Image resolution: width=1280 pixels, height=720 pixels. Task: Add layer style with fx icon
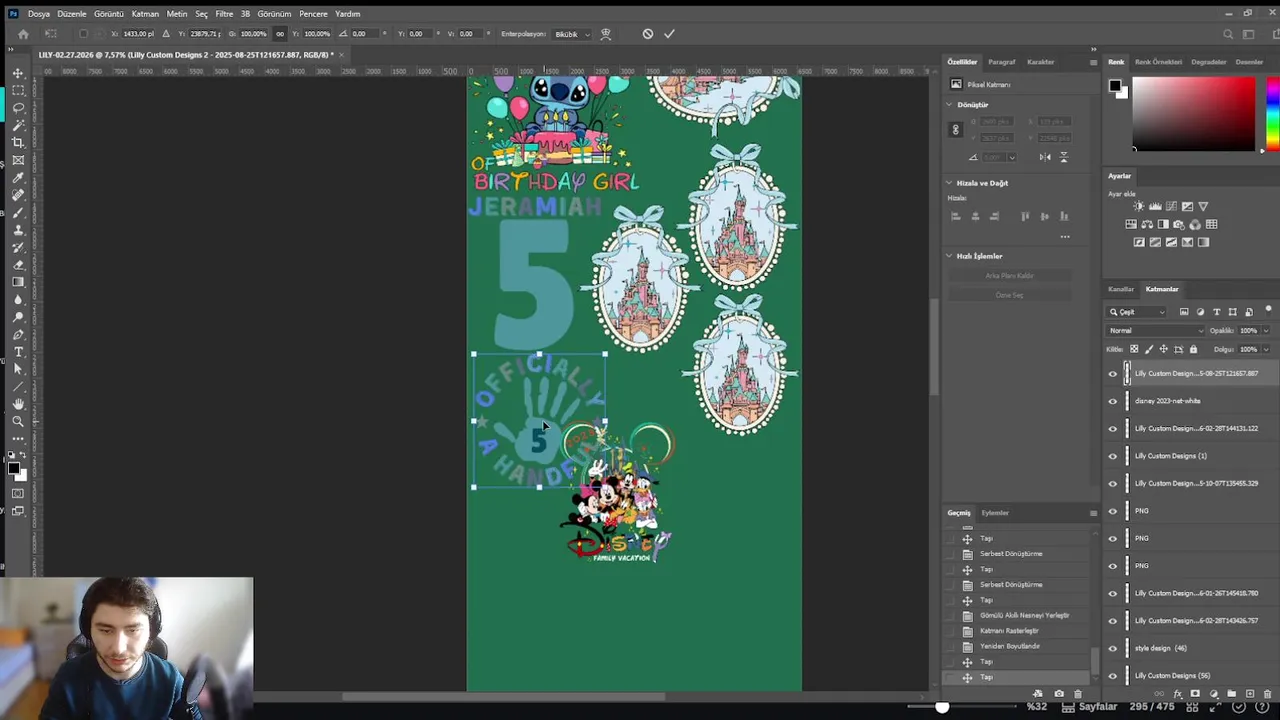(x=1177, y=694)
